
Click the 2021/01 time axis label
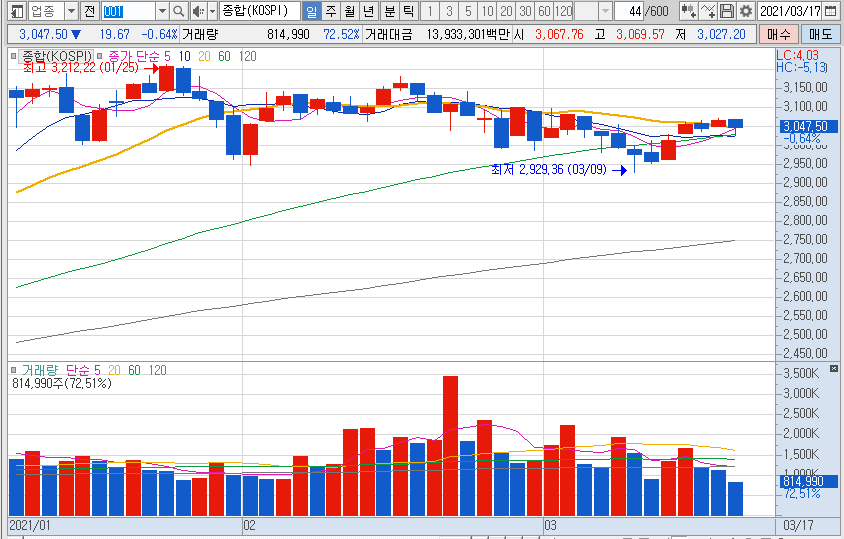click(x=30, y=525)
